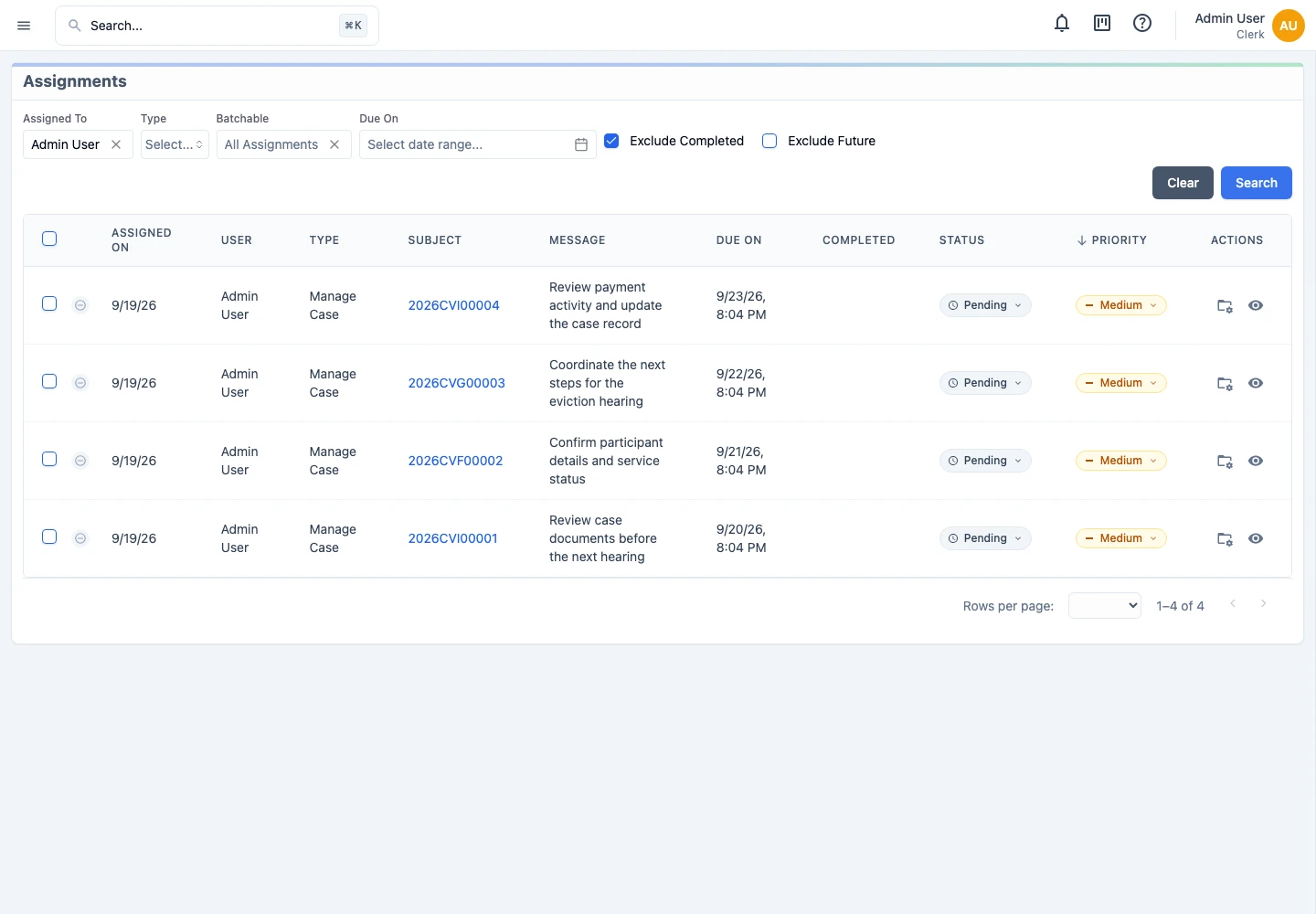Open the hamburger navigation menu
1316x914 pixels.
click(24, 26)
